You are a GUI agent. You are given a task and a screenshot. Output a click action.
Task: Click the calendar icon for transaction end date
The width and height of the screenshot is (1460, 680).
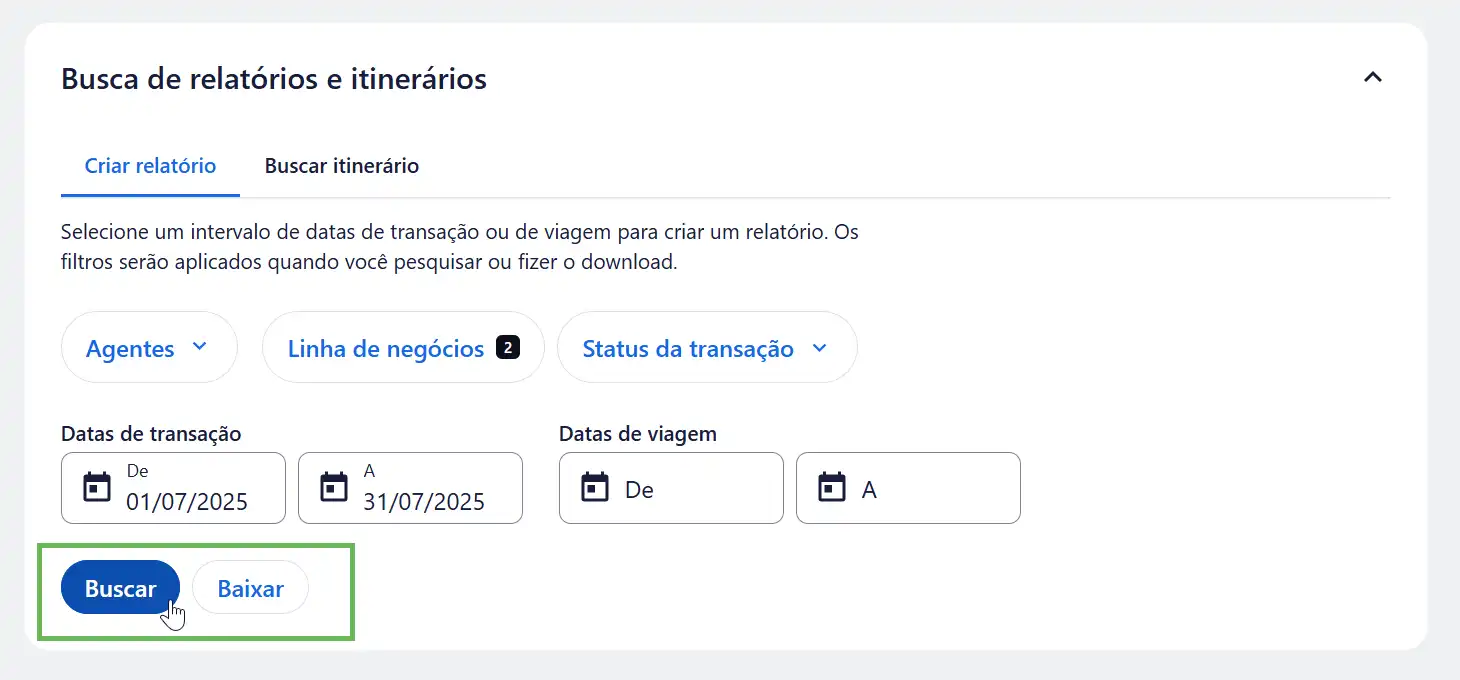coord(333,488)
